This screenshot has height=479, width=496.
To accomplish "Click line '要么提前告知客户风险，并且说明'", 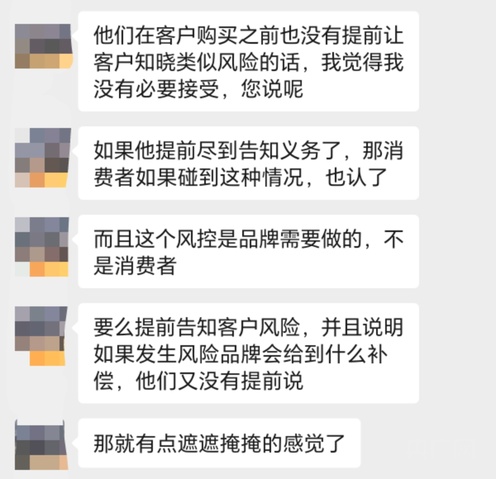I will [x=249, y=327].
